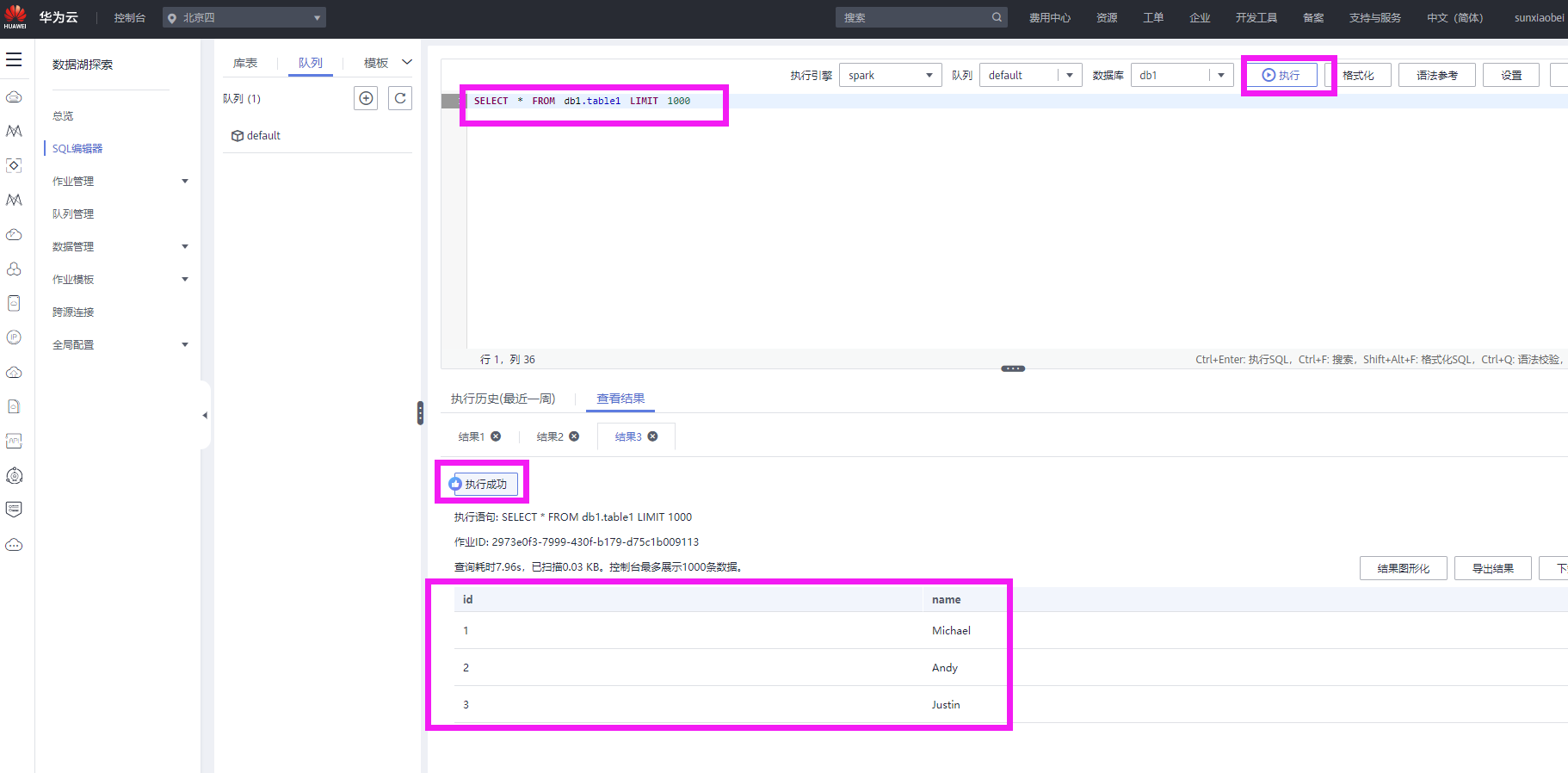Select SQL编辑器 in the side menu
The height and width of the screenshot is (773, 1568).
(x=77, y=149)
